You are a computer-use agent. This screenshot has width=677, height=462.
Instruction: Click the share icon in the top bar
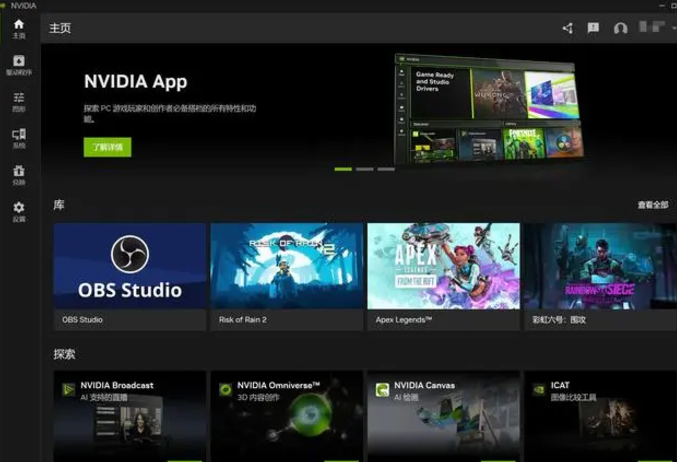568,28
